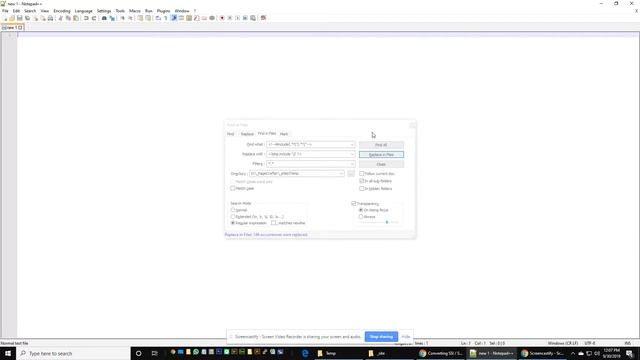Select the On losing focus transparency option
The width and height of the screenshot is (640, 360).
coord(361,210)
